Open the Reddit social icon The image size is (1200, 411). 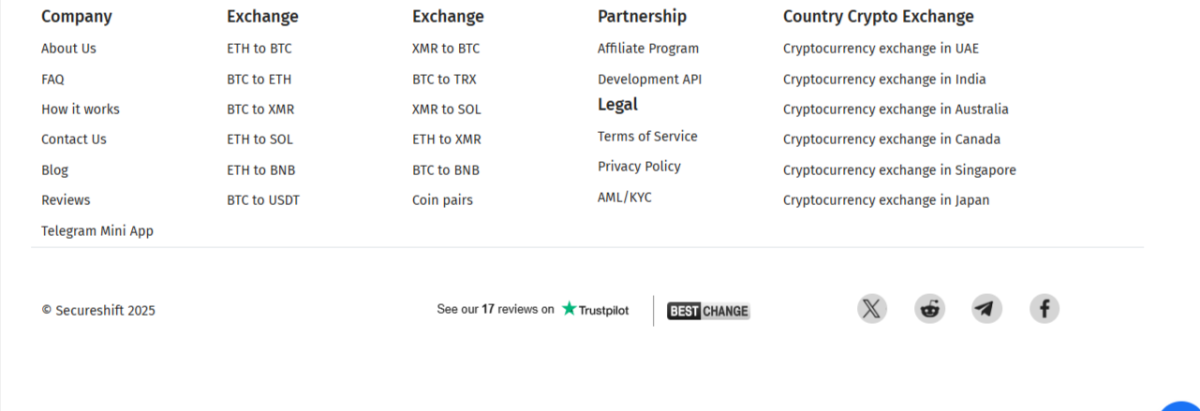[929, 308]
